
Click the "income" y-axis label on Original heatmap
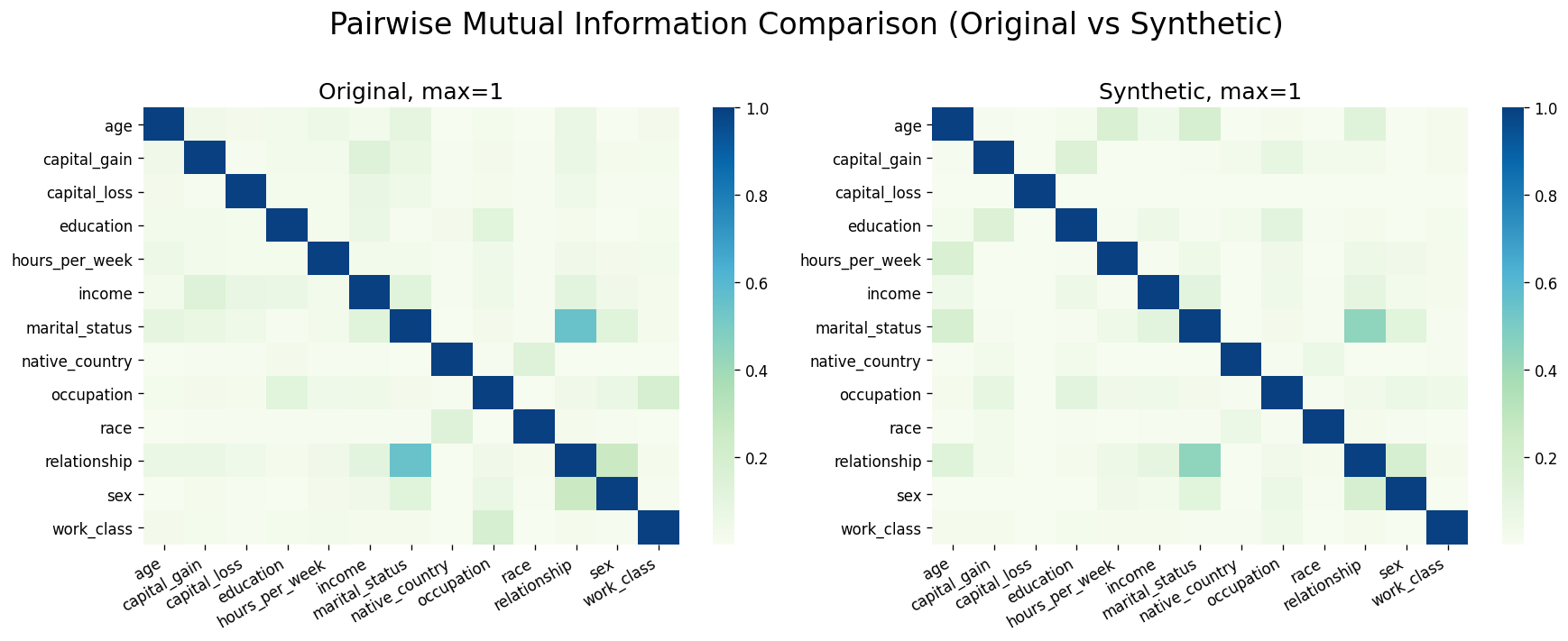coord(108,293)
